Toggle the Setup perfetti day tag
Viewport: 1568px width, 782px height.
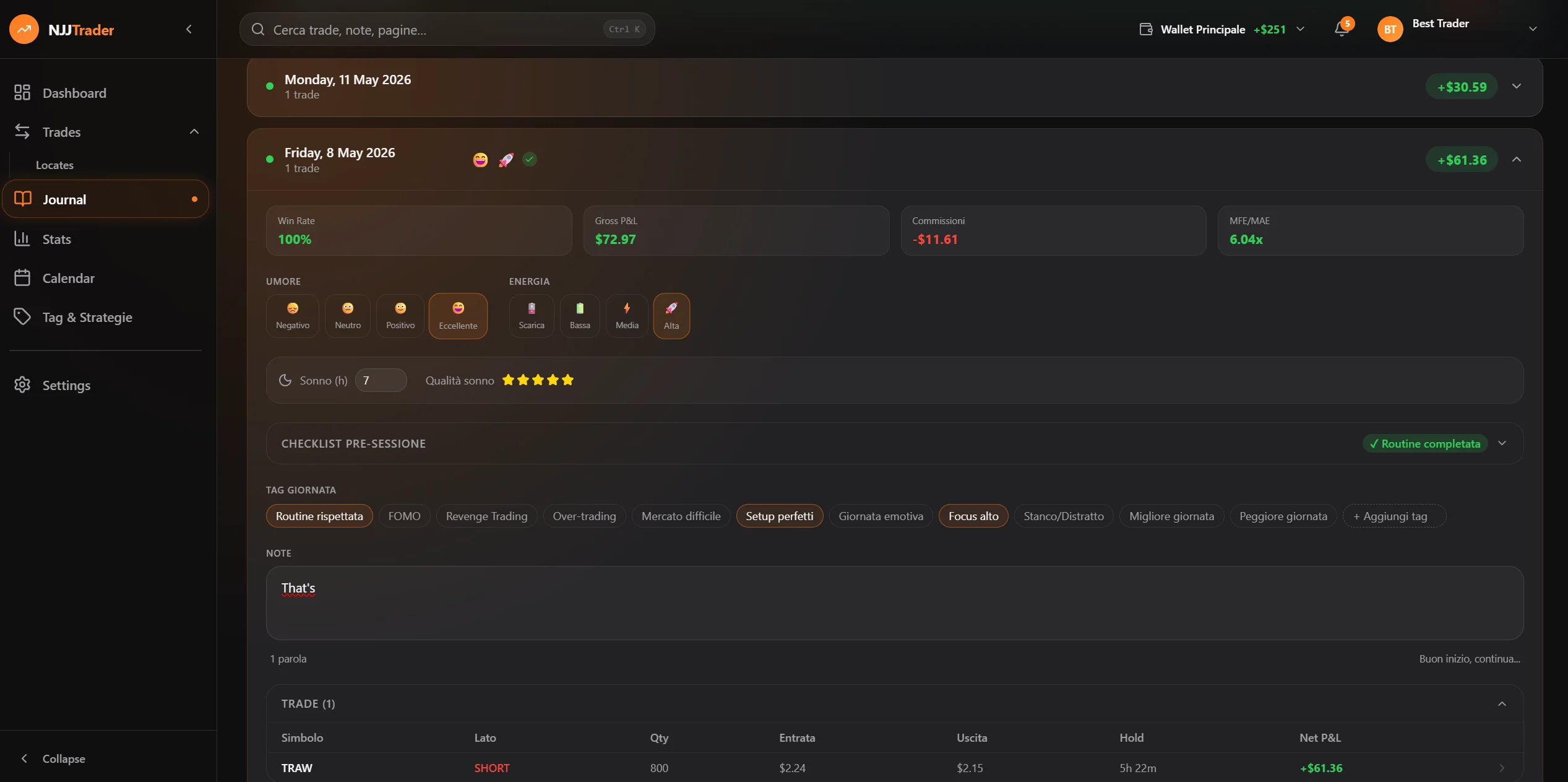tap(780, 516)
